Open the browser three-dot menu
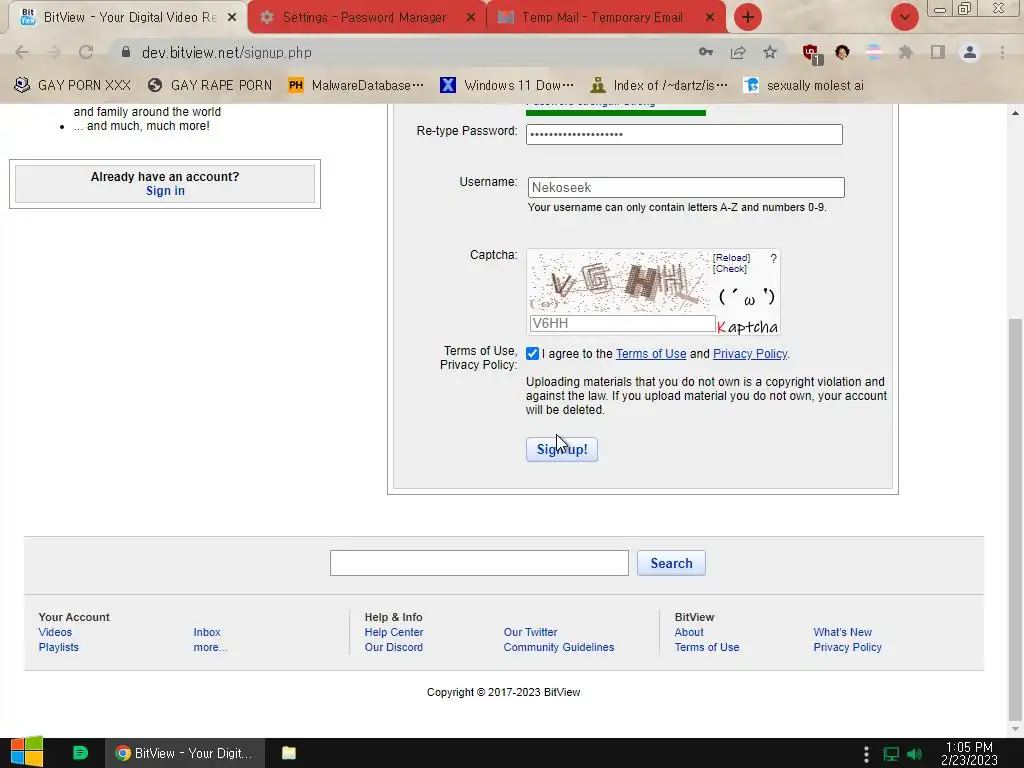This screenshot has height=768, width=1024. [x=1002, y=52]
